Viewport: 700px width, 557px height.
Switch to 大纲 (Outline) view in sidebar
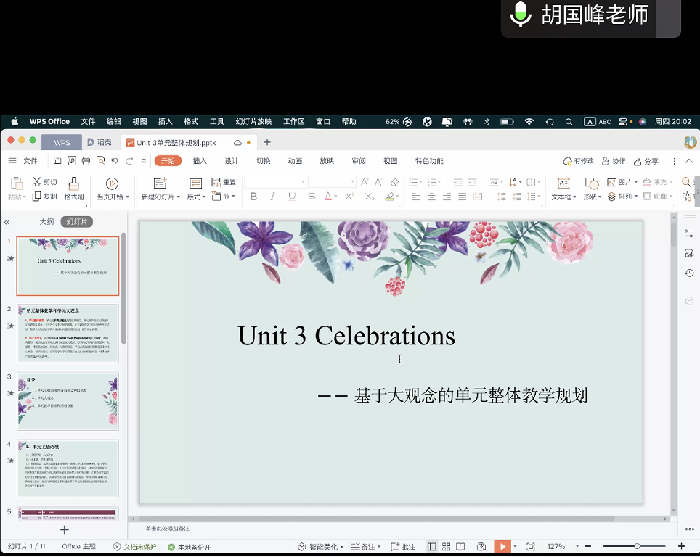point(46,221)
